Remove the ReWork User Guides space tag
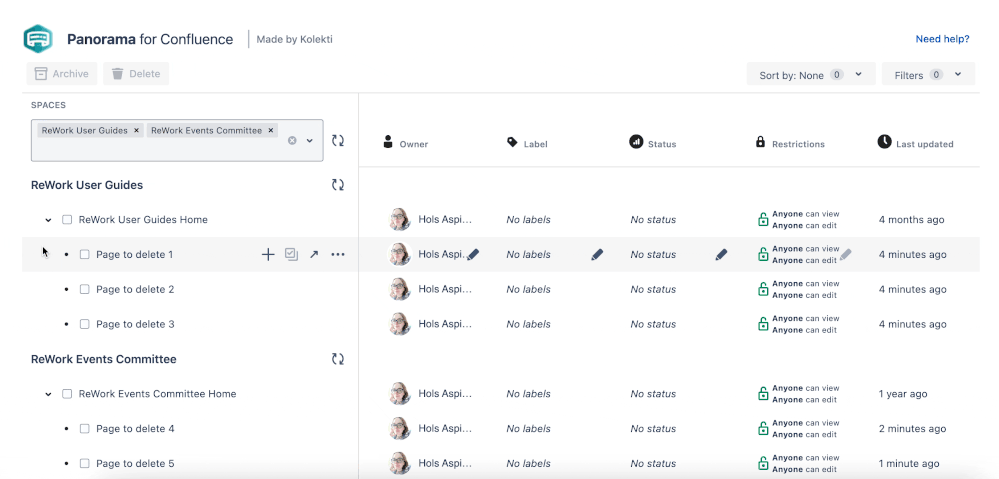 (x=136, y=131)
